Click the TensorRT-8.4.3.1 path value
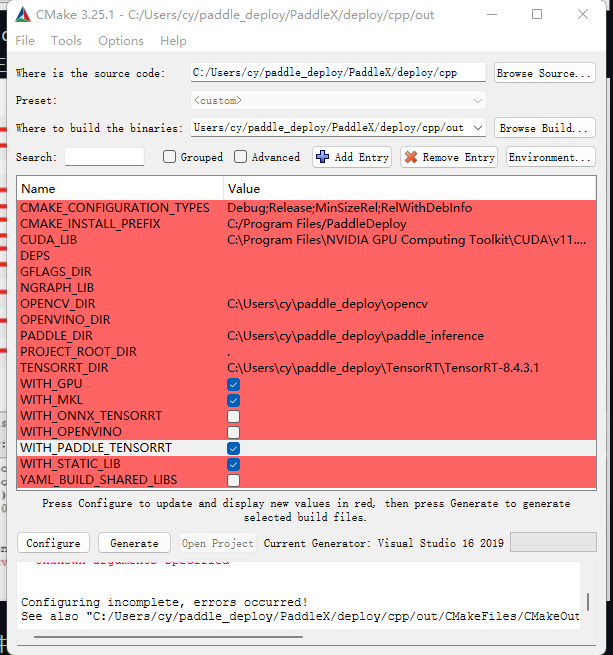The image size is (613, 655). click(383, 368)
